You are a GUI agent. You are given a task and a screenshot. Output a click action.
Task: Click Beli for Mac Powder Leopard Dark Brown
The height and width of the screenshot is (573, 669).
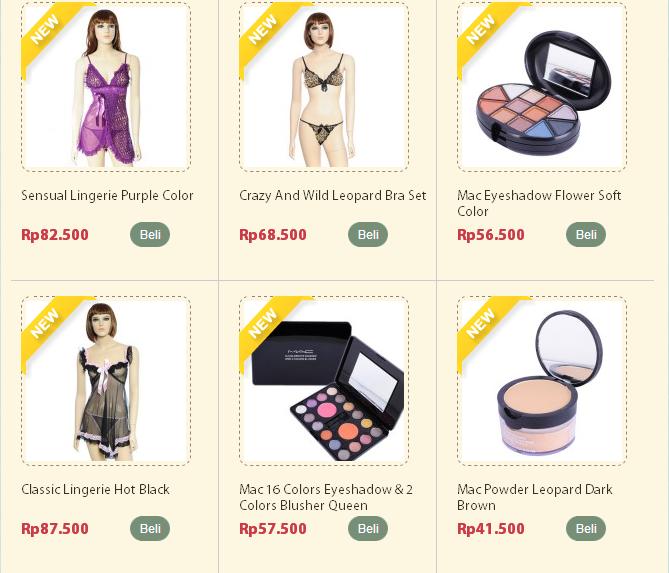[x=586, y=529]
